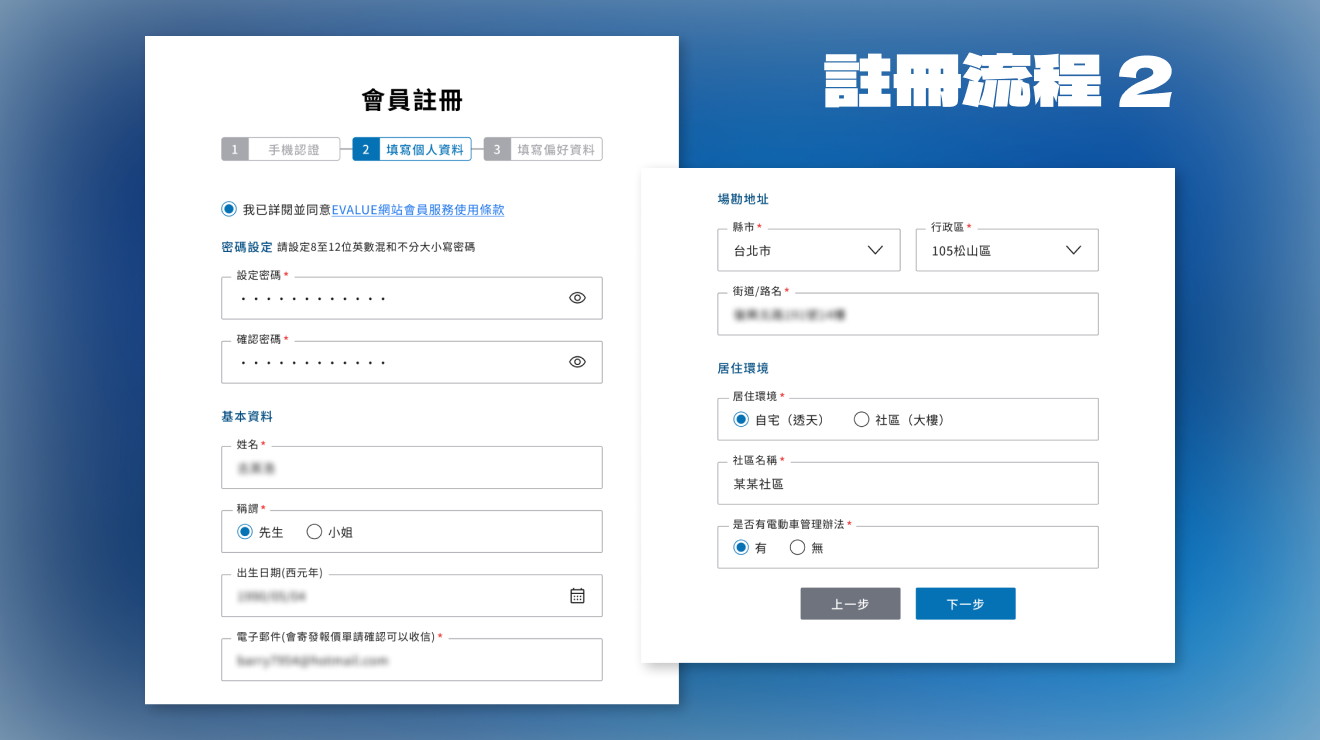Click the 電子郵件 input field
Image resolution: width=1320 pixels, height=740 pixels.
click(x=412, y=660)
